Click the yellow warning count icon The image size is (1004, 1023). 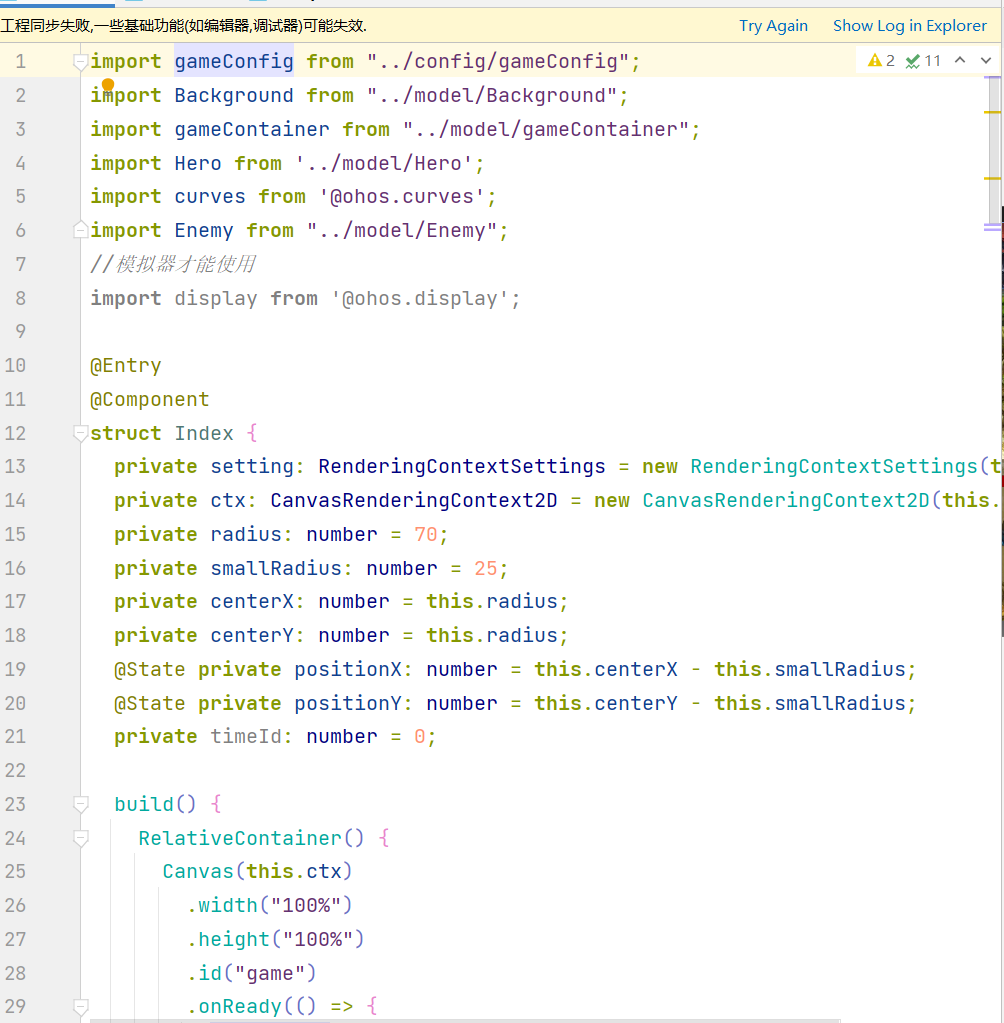click(x=874, y=61)
